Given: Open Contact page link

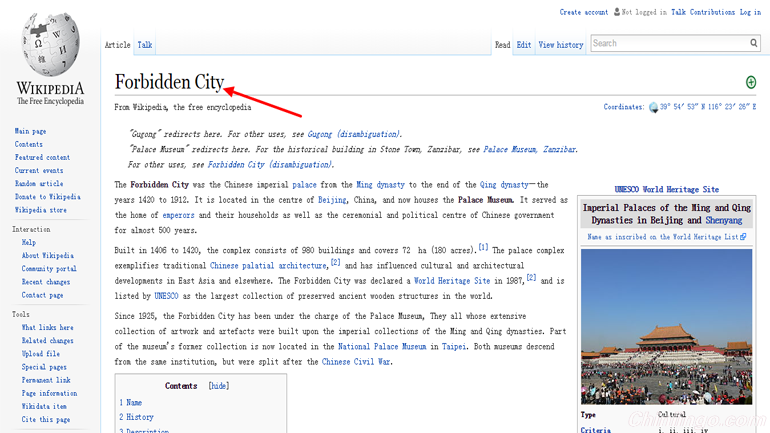Looking at the screenshot, I should [42, 295].
